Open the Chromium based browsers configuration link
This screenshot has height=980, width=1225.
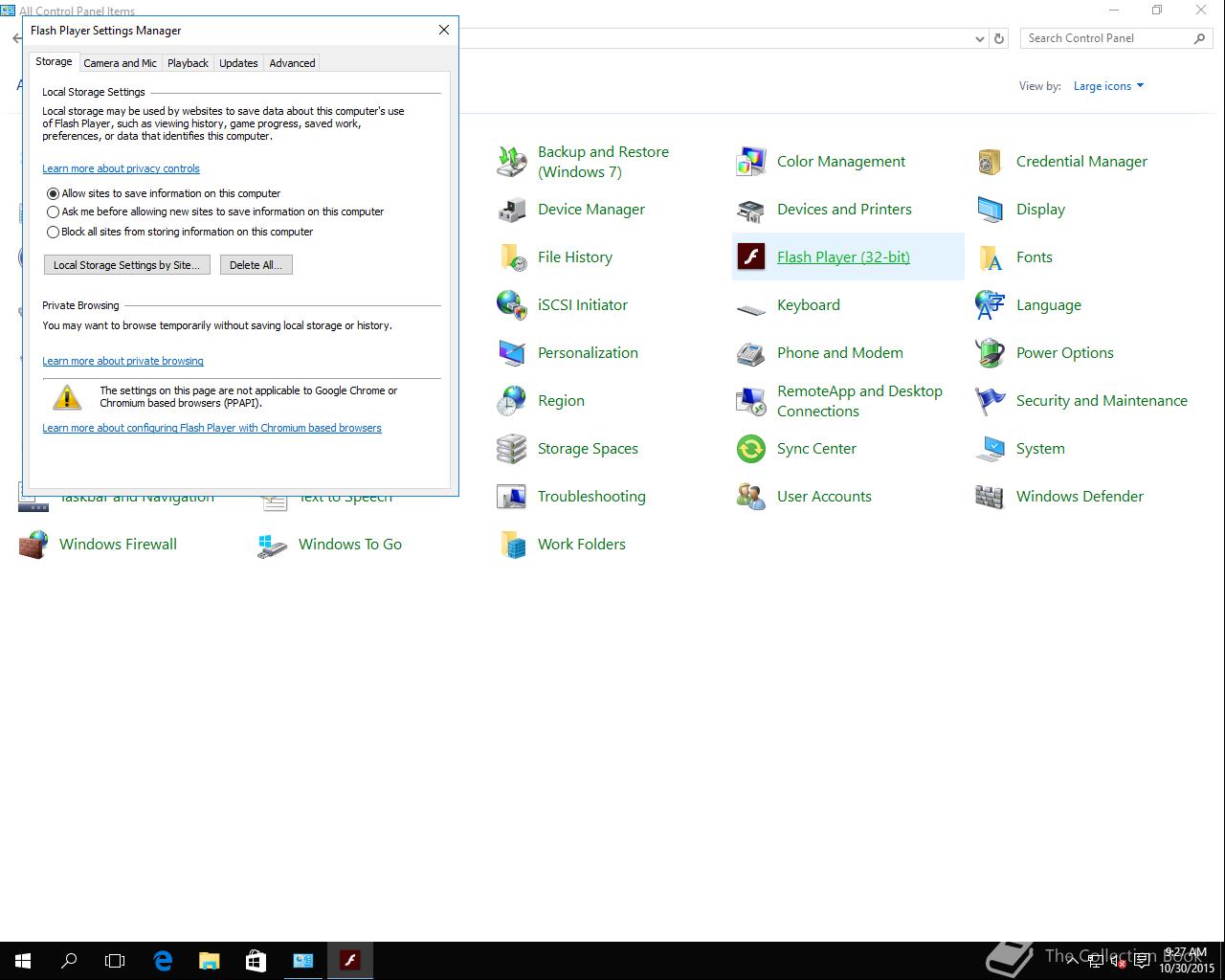212,428
